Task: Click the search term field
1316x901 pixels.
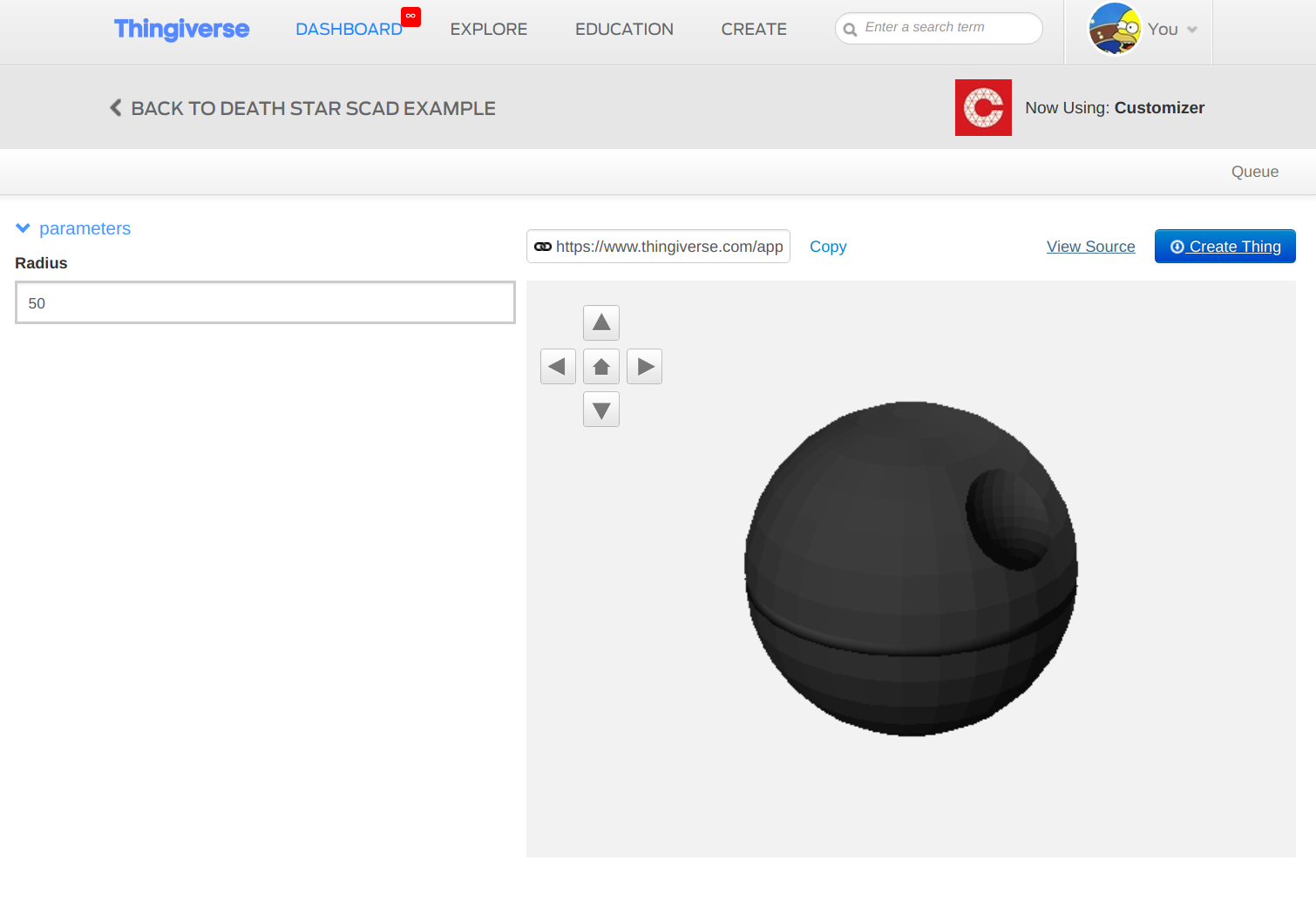Action: point(939,28)
